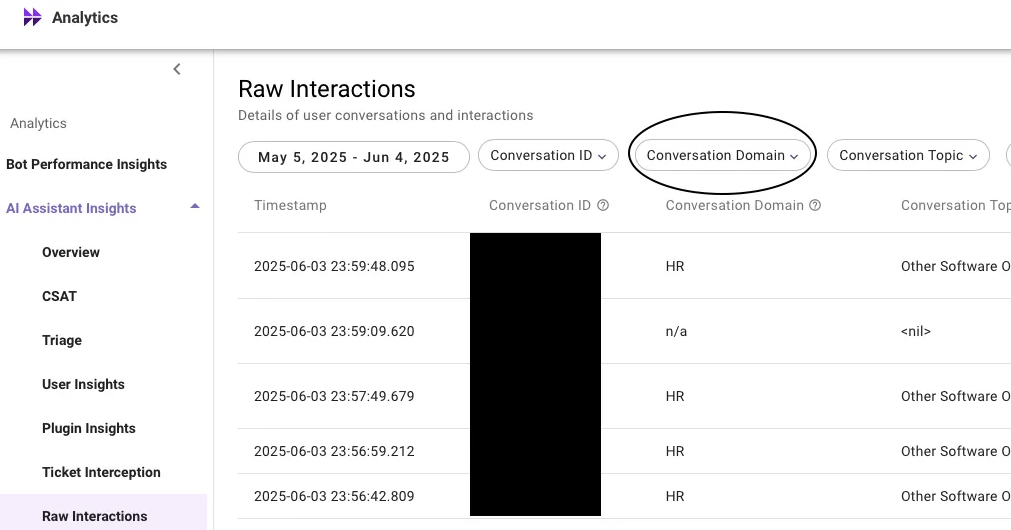Select timestamp 2025-06-03 23:59:09.620
The image size is (1011, 530).
click(334, 331)
